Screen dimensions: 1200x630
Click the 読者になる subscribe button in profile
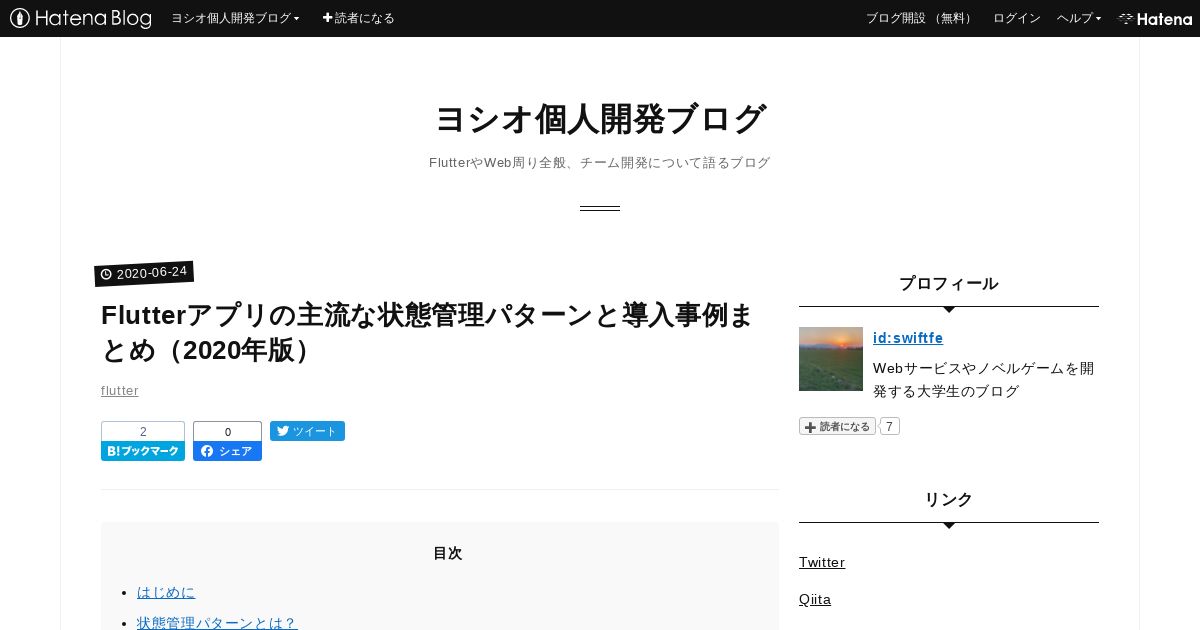(837, 426)
